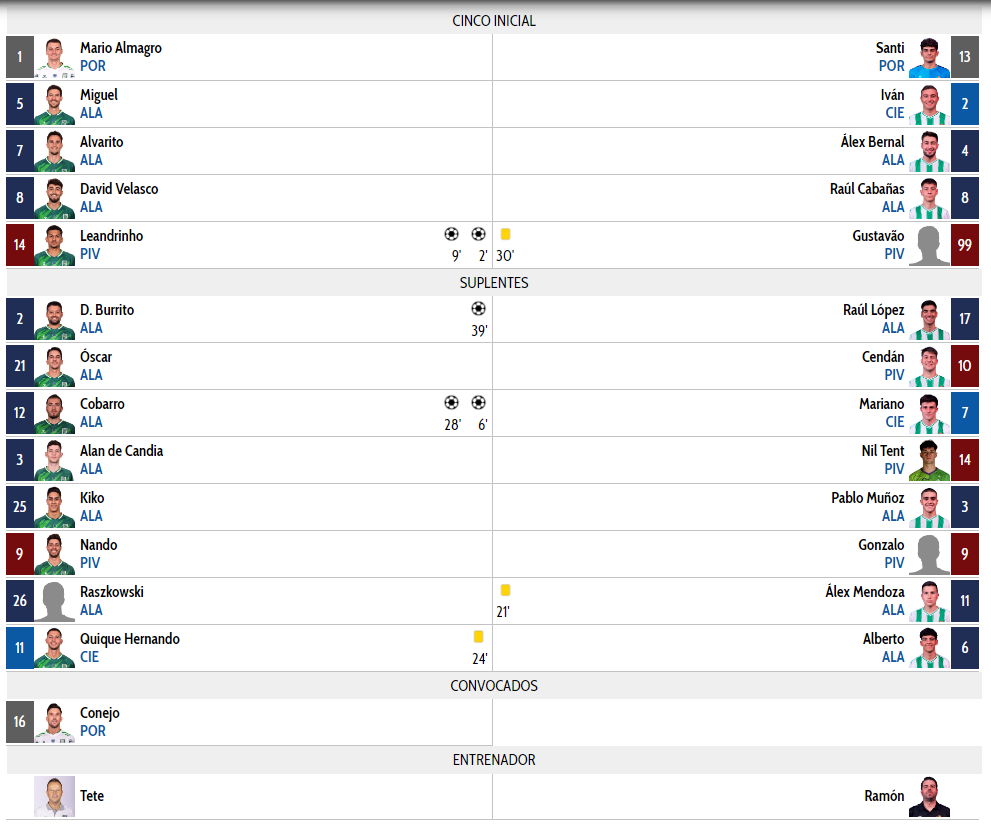
Task: Click D. Burrito's goal ball icon
Action: pyautogui.click(x=478, y=309)
